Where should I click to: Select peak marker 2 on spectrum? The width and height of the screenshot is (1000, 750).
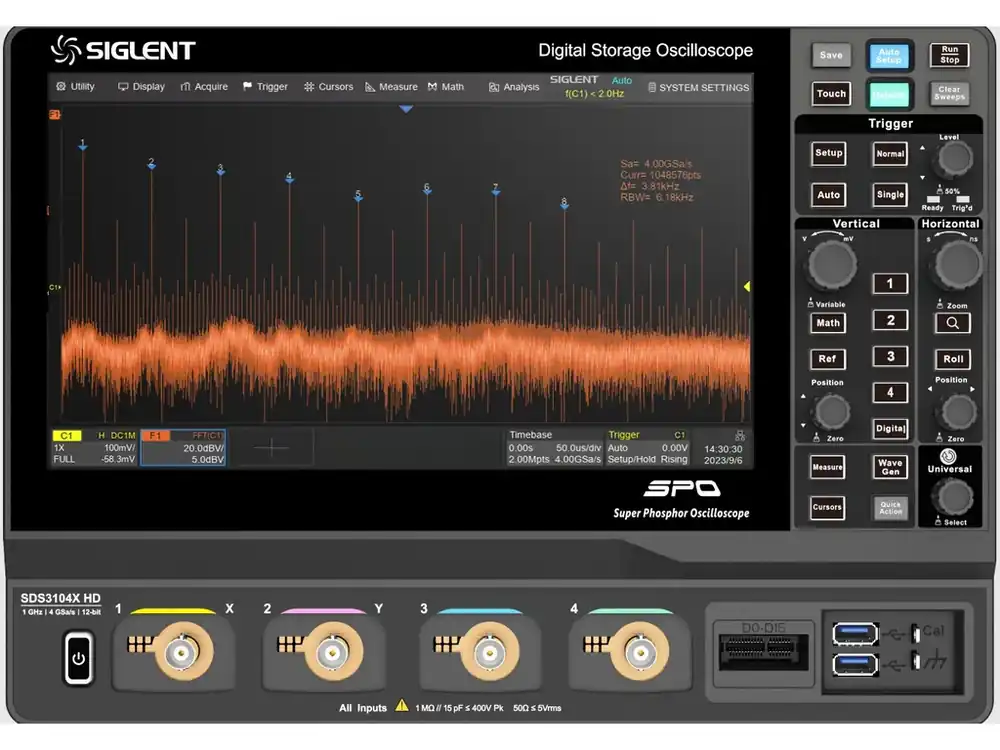click(x=151, y=164)
